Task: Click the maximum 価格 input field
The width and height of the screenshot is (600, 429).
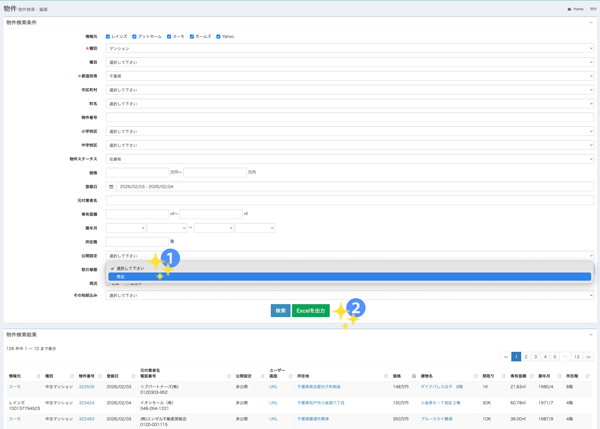Action: click(215, 173)
